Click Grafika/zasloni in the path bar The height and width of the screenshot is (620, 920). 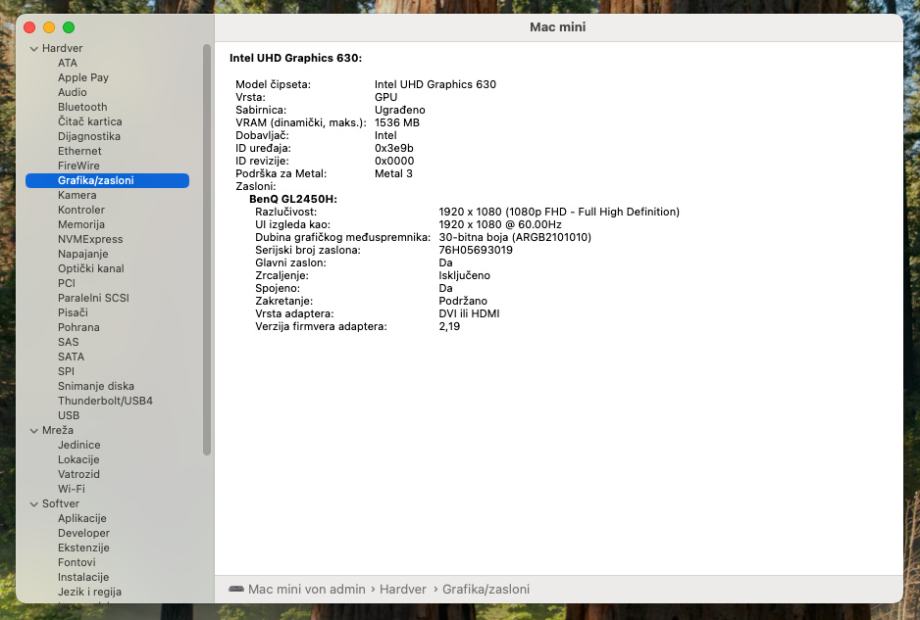coord(486,589)
